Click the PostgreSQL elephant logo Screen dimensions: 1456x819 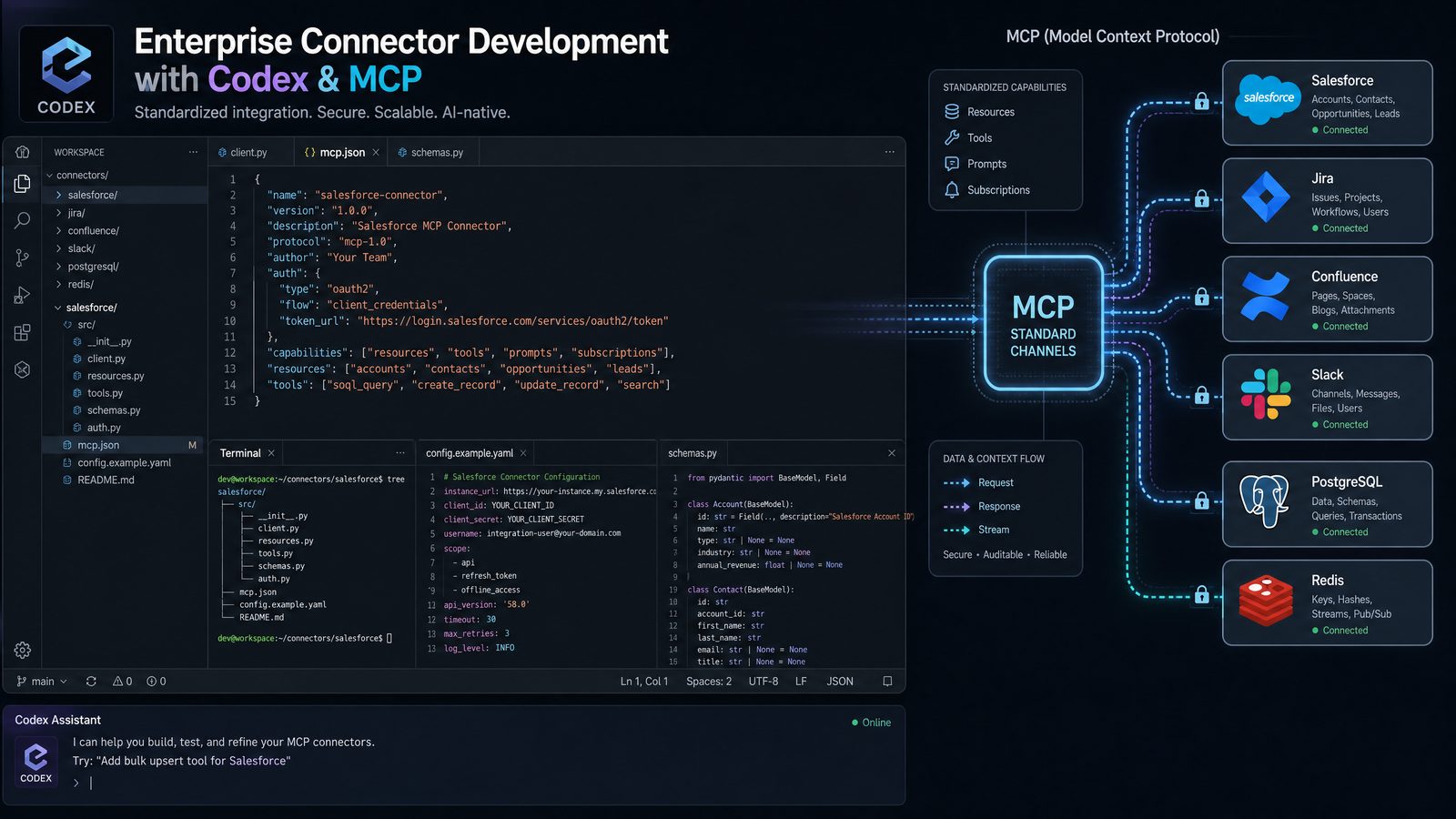(x=1265, y=500)
